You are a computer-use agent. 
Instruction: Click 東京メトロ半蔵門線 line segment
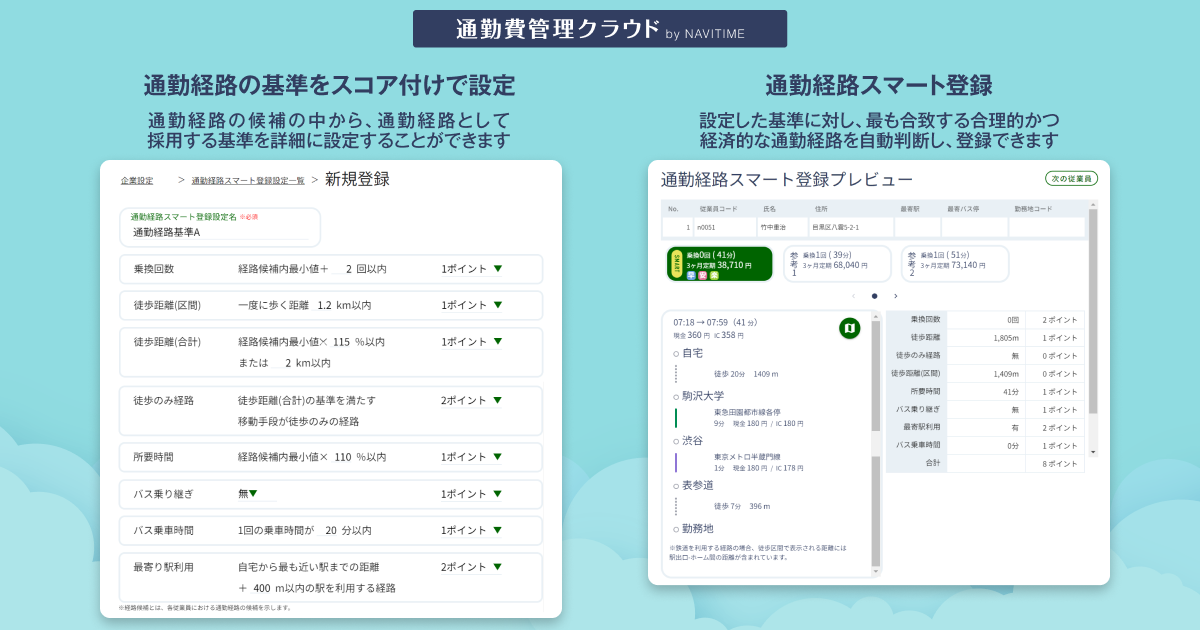click(x=748, y=456)
